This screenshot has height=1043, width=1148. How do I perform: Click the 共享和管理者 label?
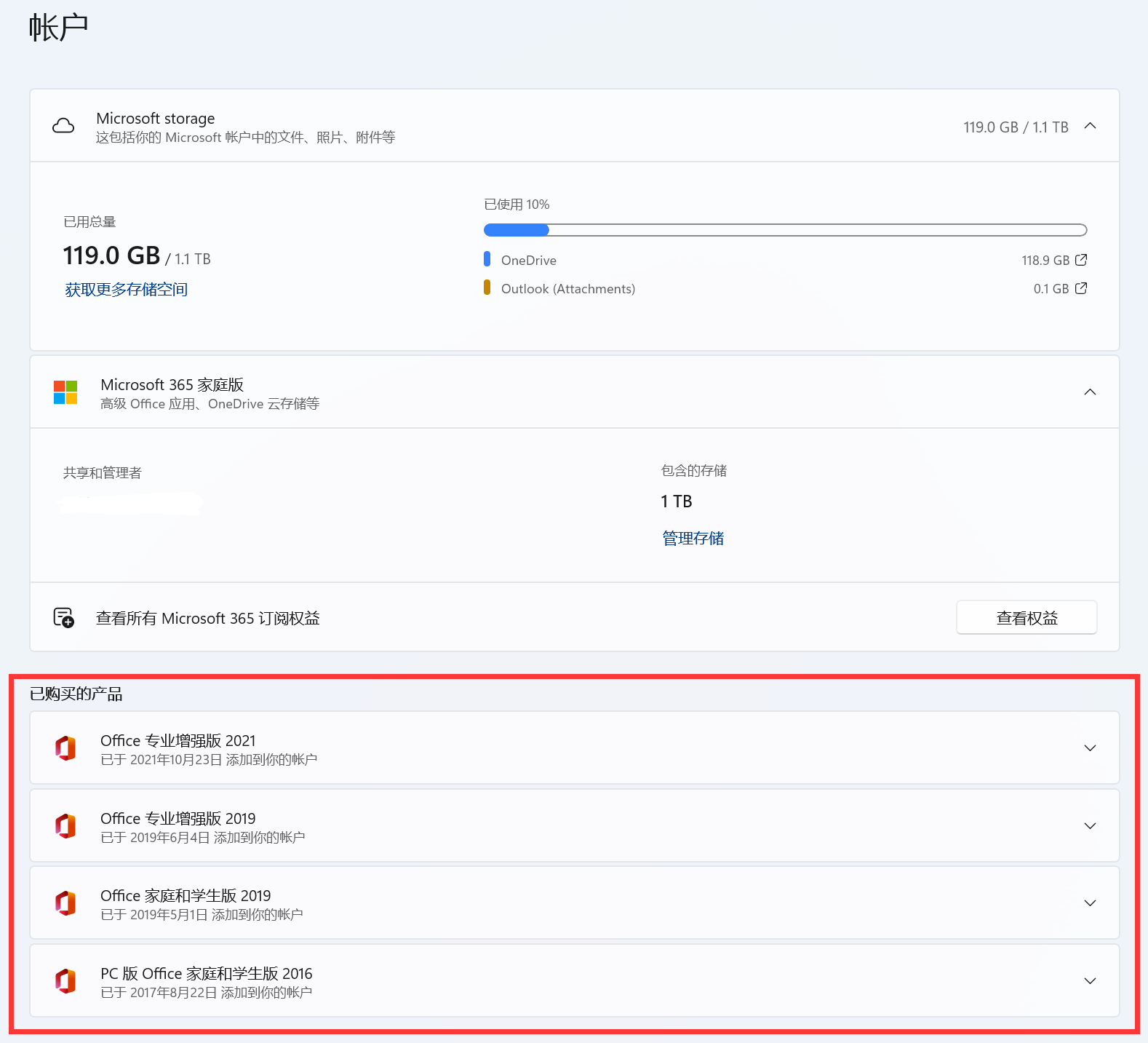(103, 473)
